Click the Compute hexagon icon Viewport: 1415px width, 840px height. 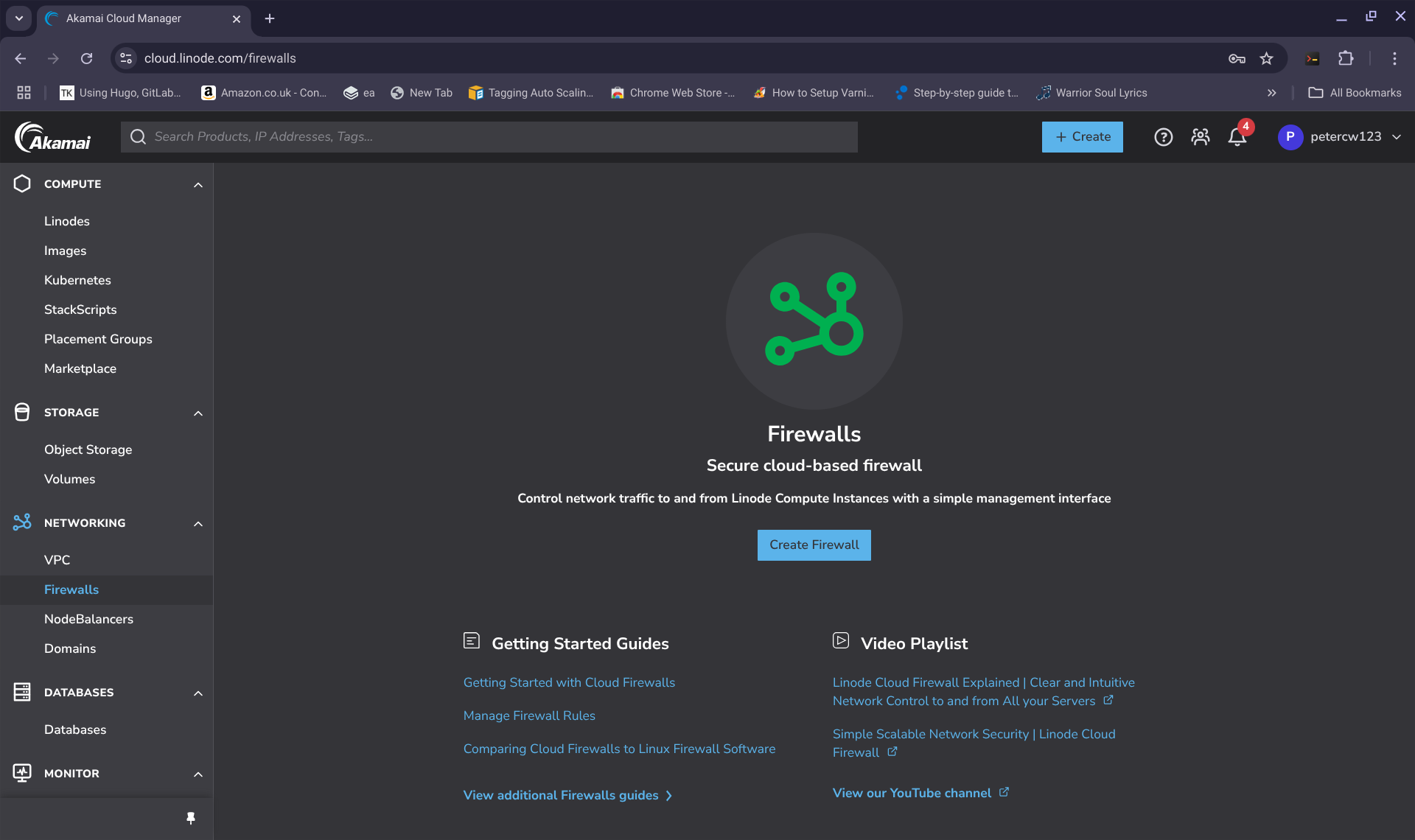point(22,183)
